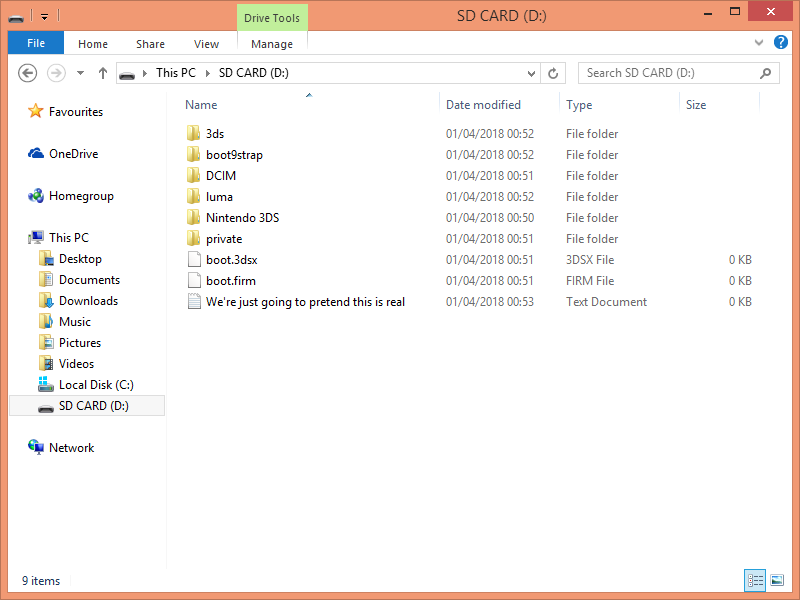Click the OneDrive cloud icon
This screenshot has width=800, height=600.
[36, 154]
